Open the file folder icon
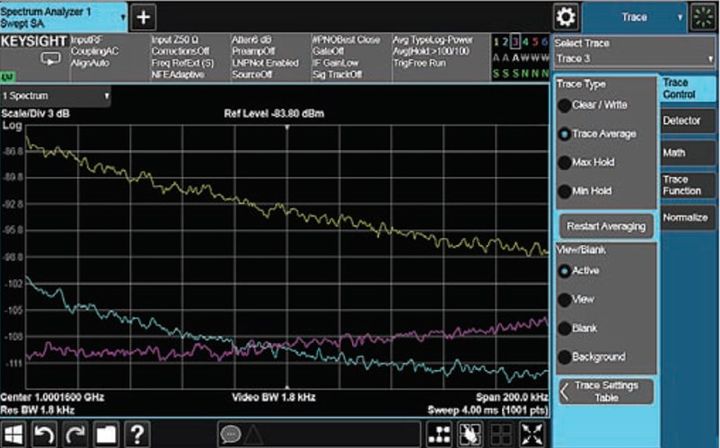 point(105,434)
